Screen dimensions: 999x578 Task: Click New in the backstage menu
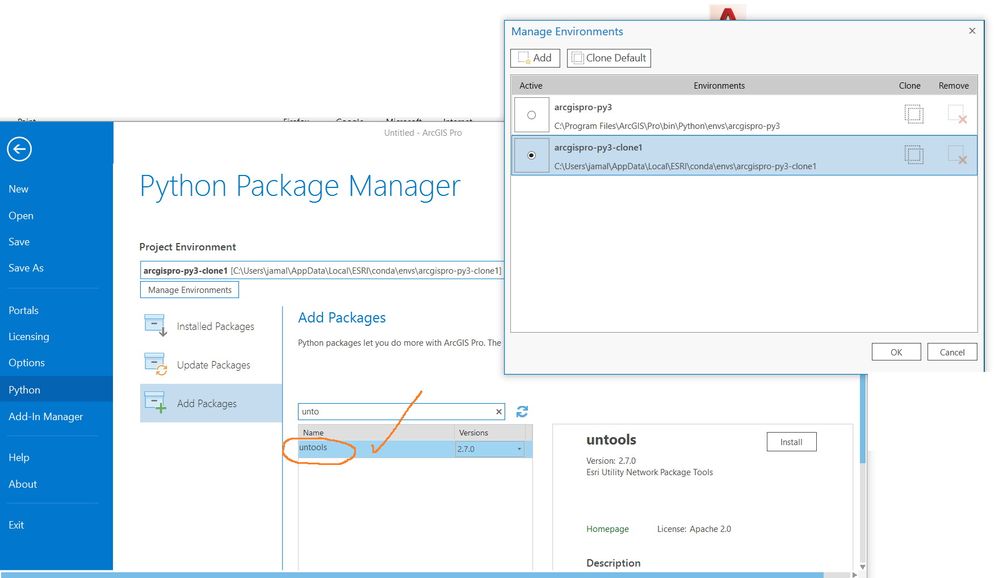tap(18, 189)
